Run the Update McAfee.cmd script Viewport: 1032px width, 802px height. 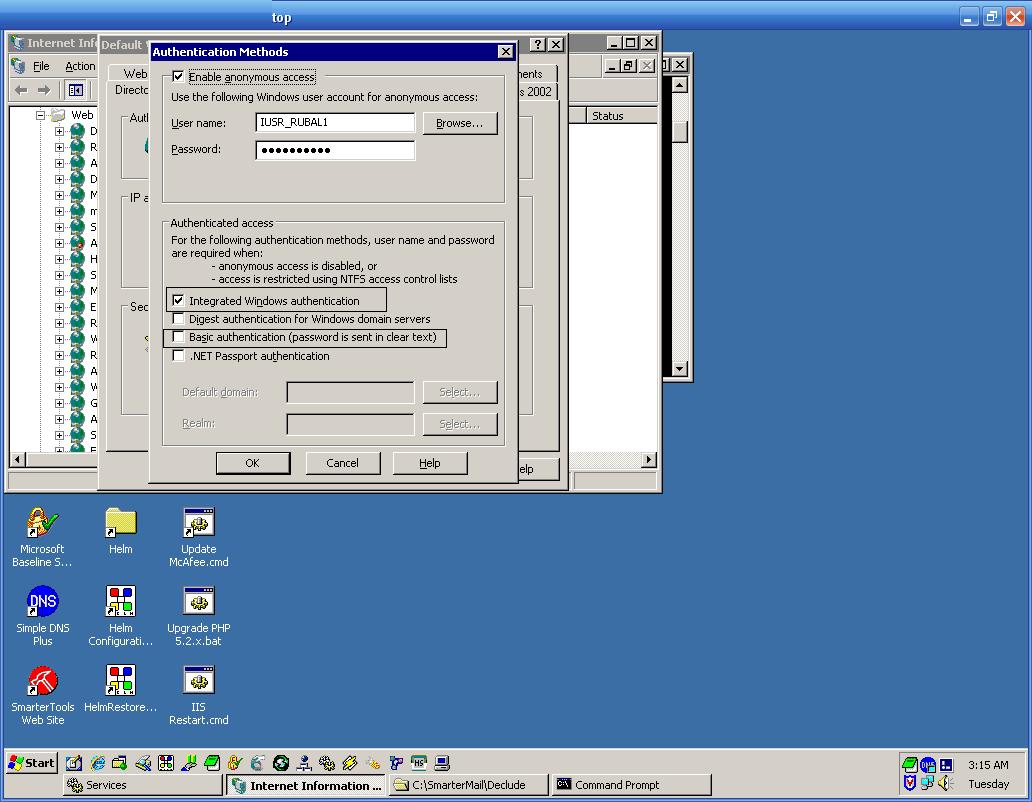[x=198, y=521]
